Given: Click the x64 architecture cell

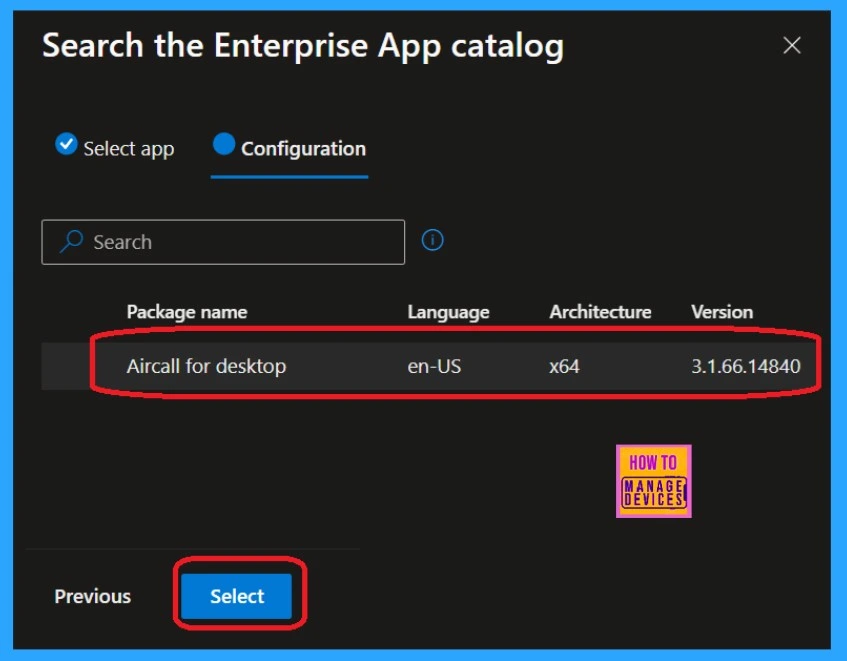Looking at the screenshot, I should point(564,367).
